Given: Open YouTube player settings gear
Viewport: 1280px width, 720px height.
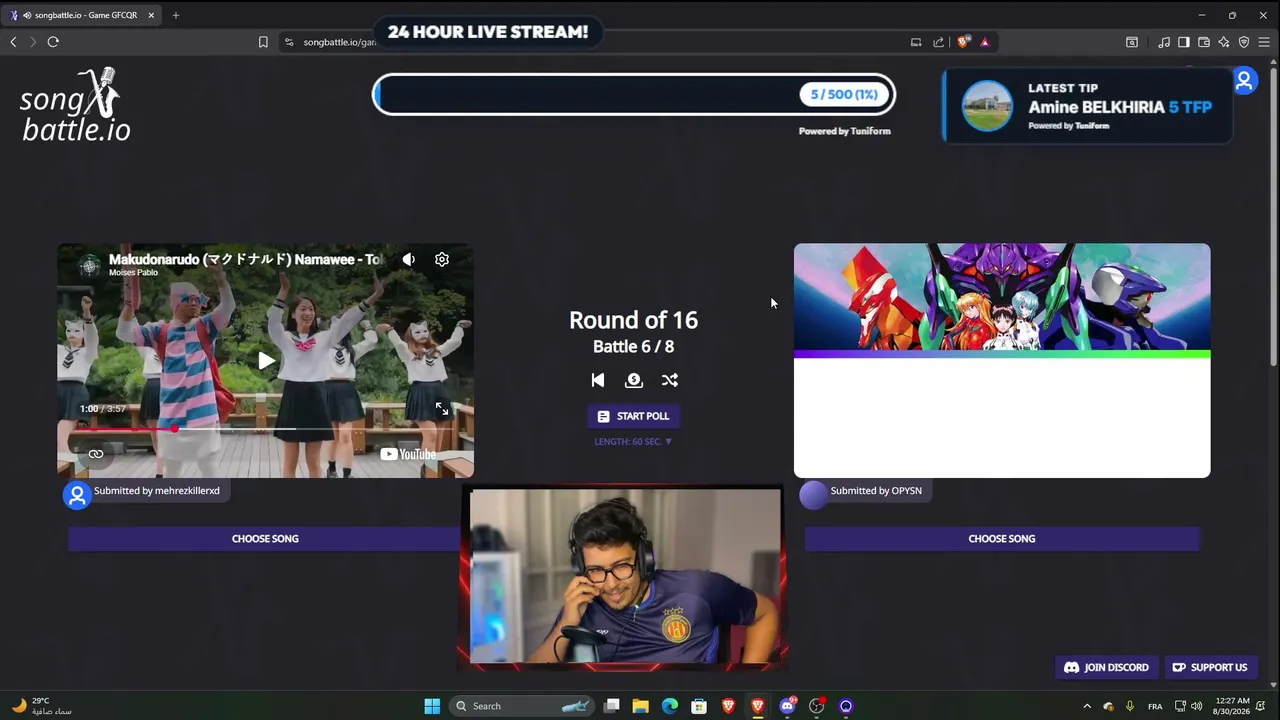Looking at the screenshot, I should (x=442, y=260).
